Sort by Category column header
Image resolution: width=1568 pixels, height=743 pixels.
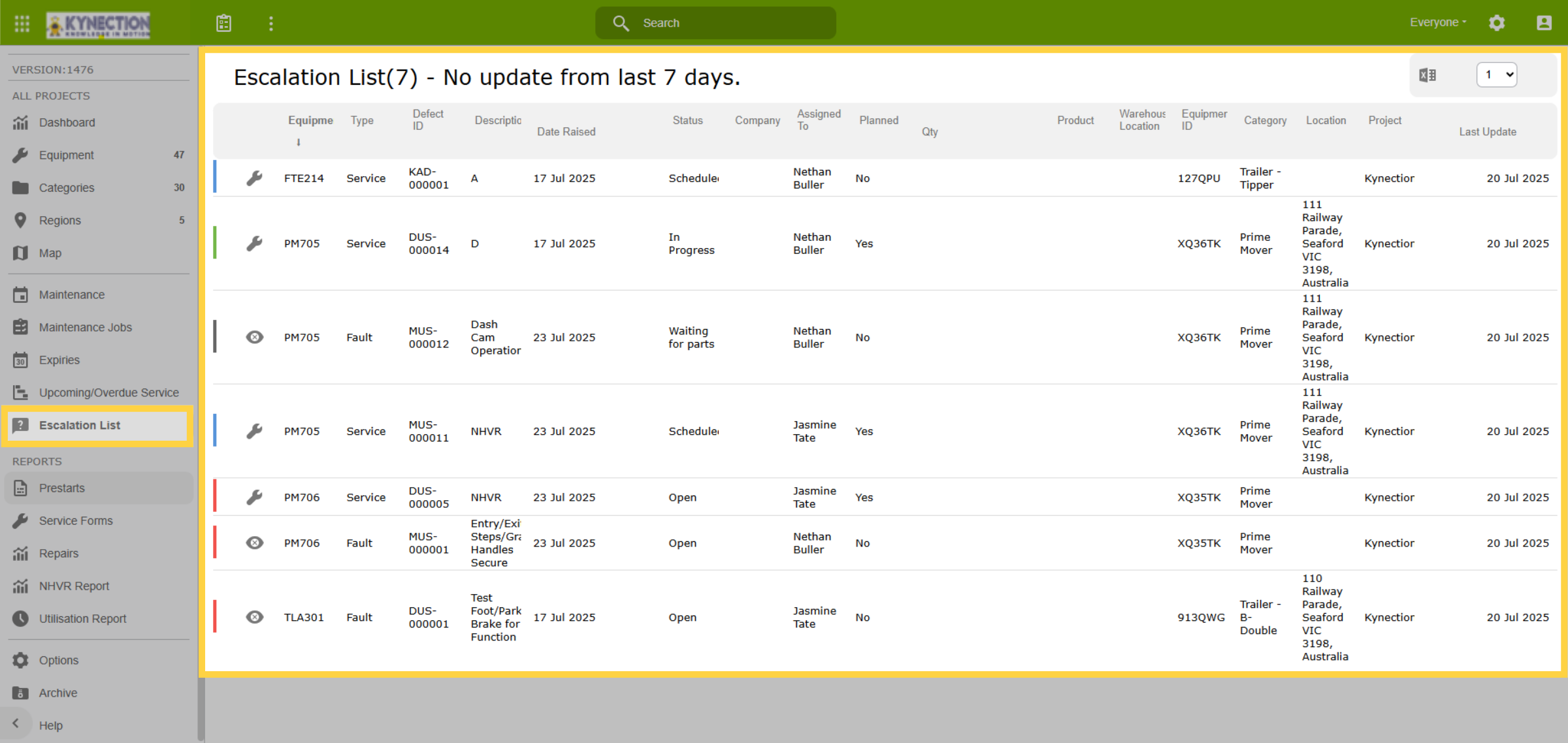(x=1265, y=120)
